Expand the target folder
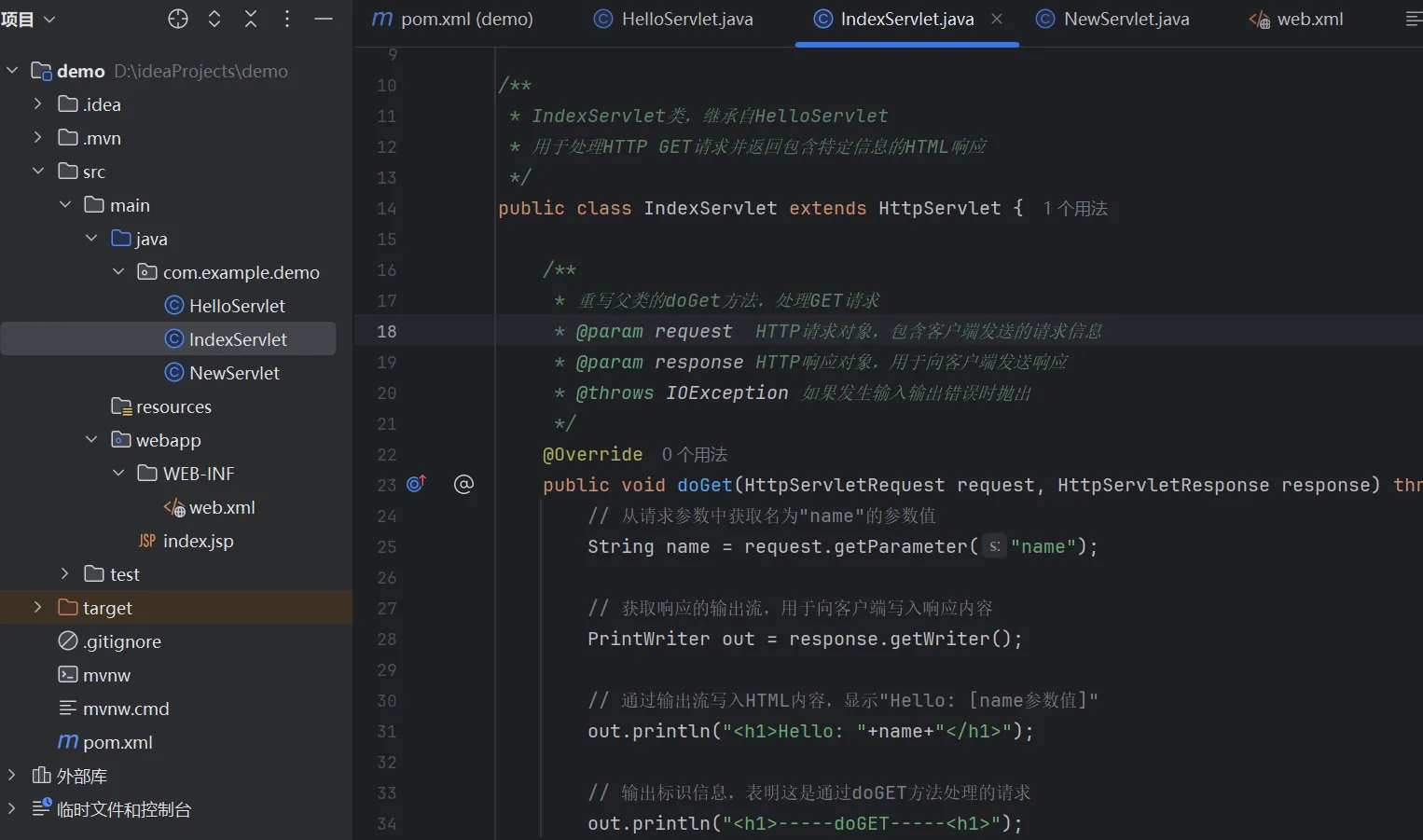 (38, 607)
